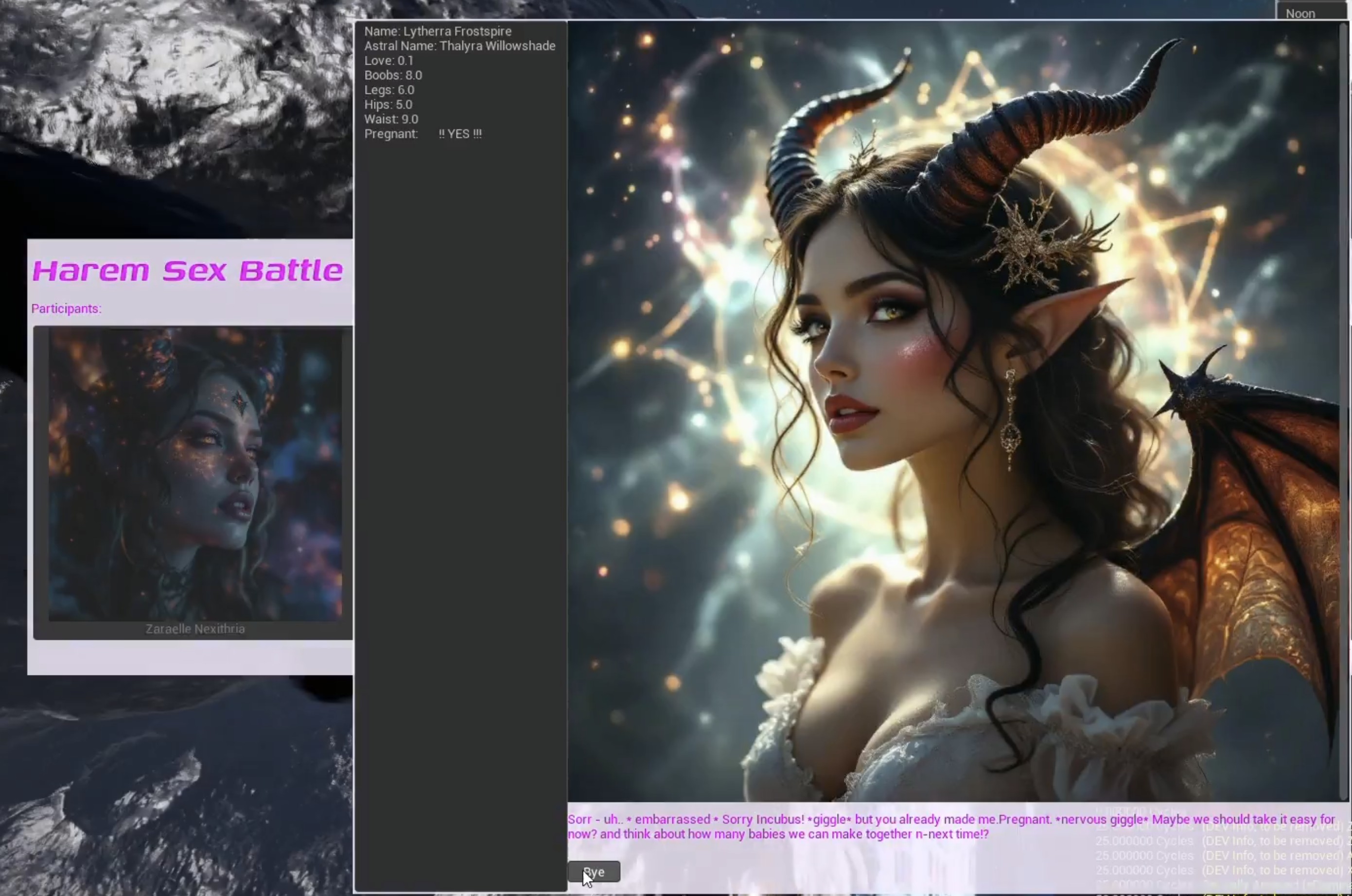Click the Name: Lytherra Frostspire line
The width and height of the screenshot is (1352, 896).
(x=438, y=31)
